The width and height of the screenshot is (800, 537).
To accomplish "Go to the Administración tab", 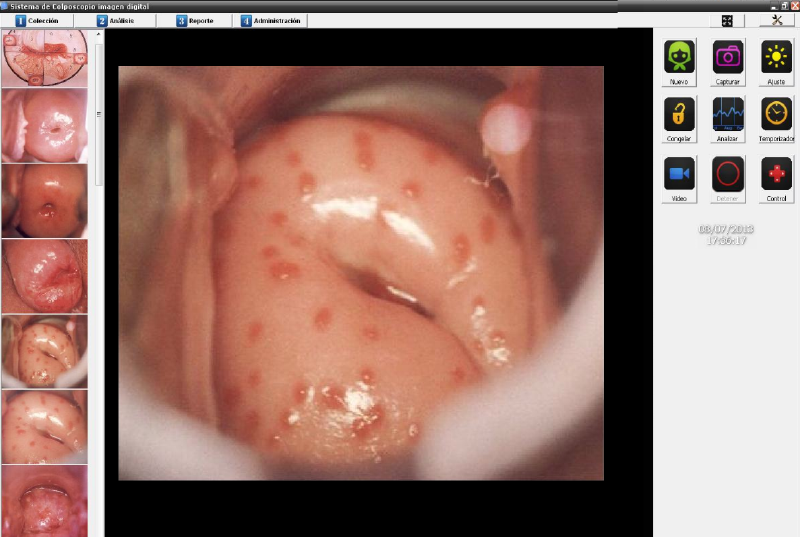I will coord(270,20).
